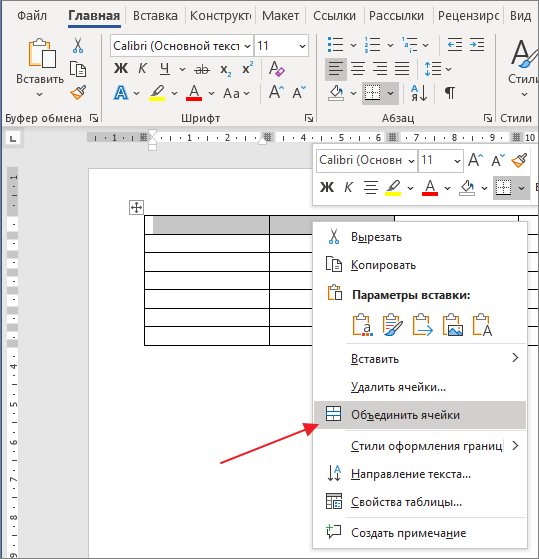
Task: Expand the borders dropdown arrow in ribbon
Action: coord(391,93)
